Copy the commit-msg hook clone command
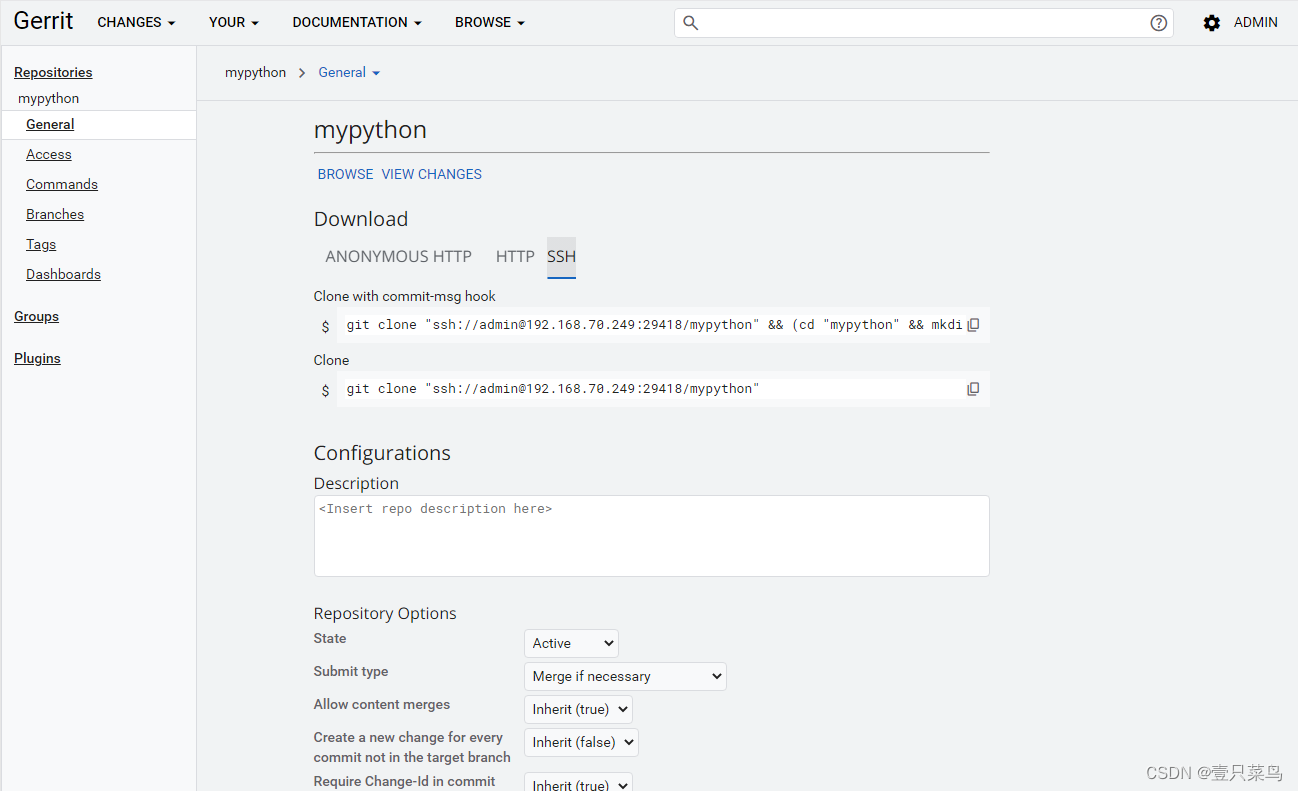Image resolution: width=1298 pixels, height=791 pixels. pyautogui.click(x=973, y=325)
